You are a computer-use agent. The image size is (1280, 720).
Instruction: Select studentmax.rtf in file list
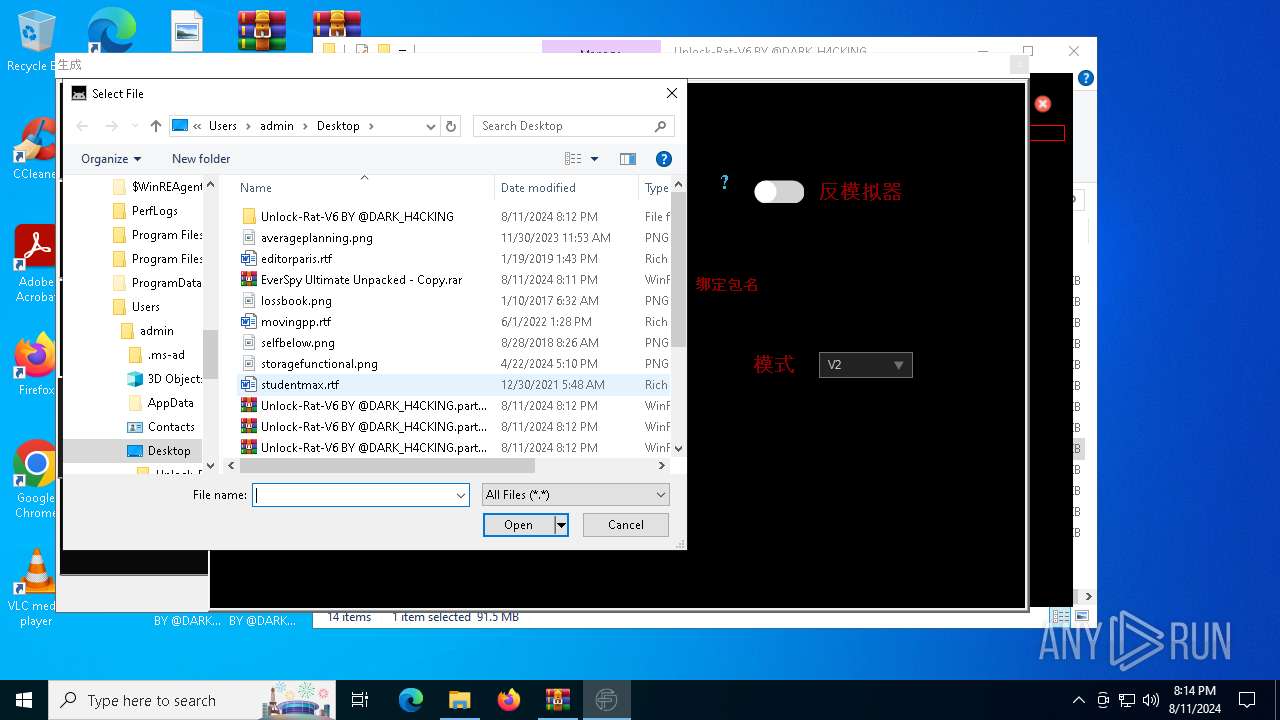(300, 385)
